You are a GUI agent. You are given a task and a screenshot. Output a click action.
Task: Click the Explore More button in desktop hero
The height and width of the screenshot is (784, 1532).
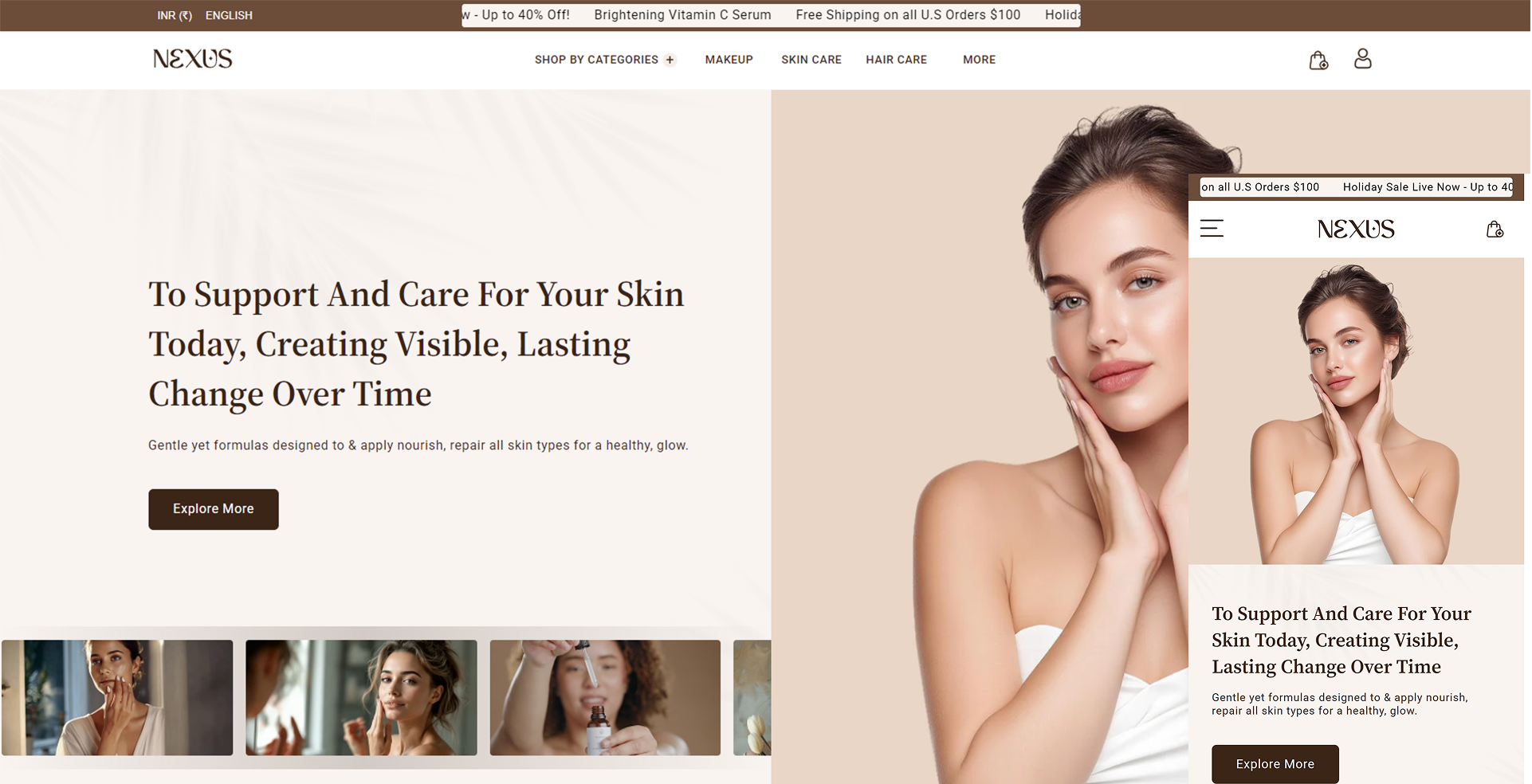pyautogui.click(x=214, y=509)
